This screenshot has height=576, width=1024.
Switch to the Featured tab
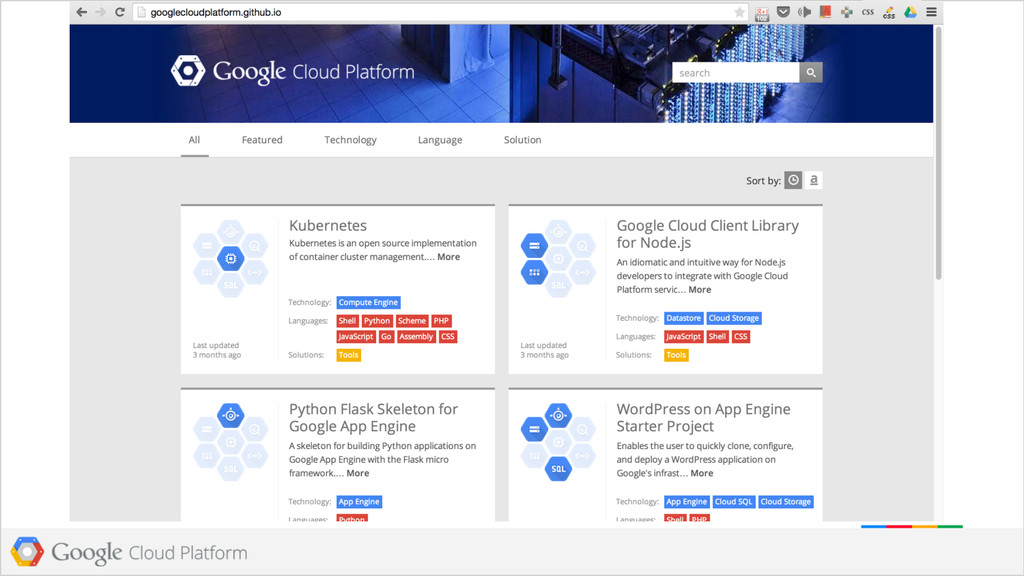[x=262, y=140]
